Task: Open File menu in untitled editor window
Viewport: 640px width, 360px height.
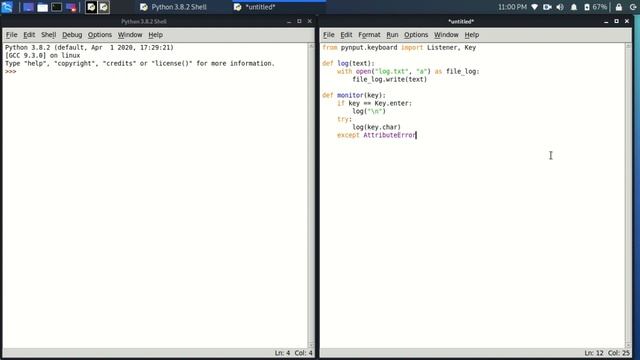Action: click(x=329, y=35)
